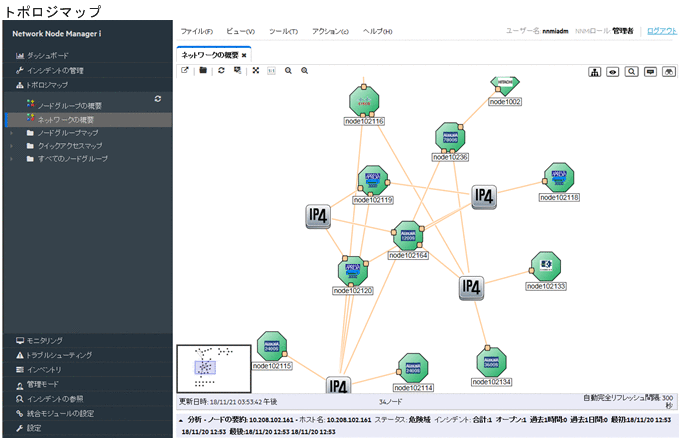Click the open folder toolbar icon

[x=203, y=71]
